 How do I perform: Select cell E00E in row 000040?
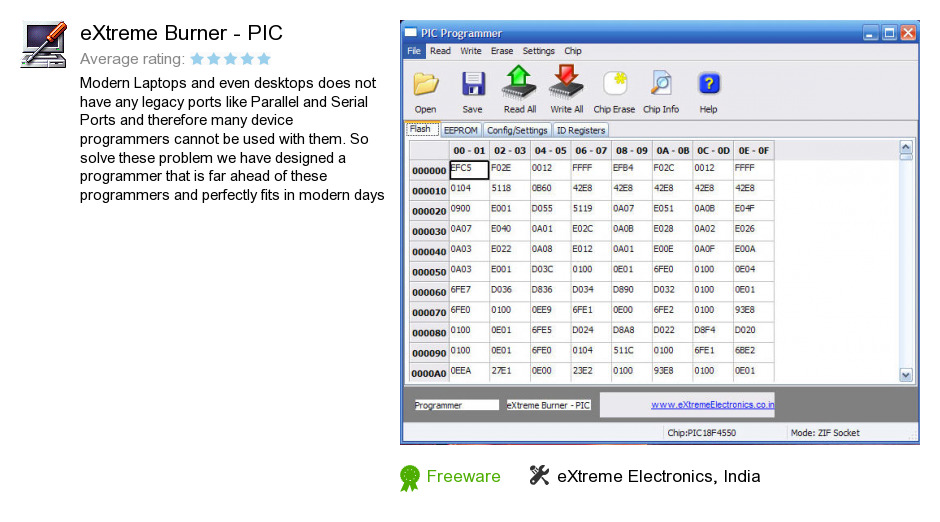point(673,252)
